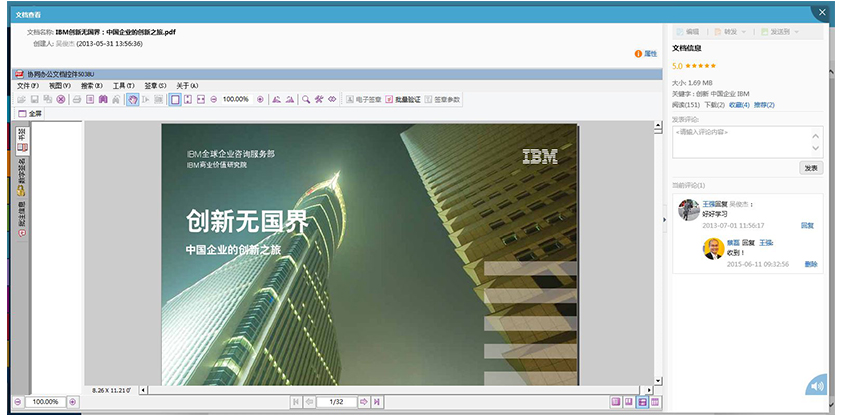Click the save disk icon in toolbar
Viewport: 842px width, 415px height.
34,99
